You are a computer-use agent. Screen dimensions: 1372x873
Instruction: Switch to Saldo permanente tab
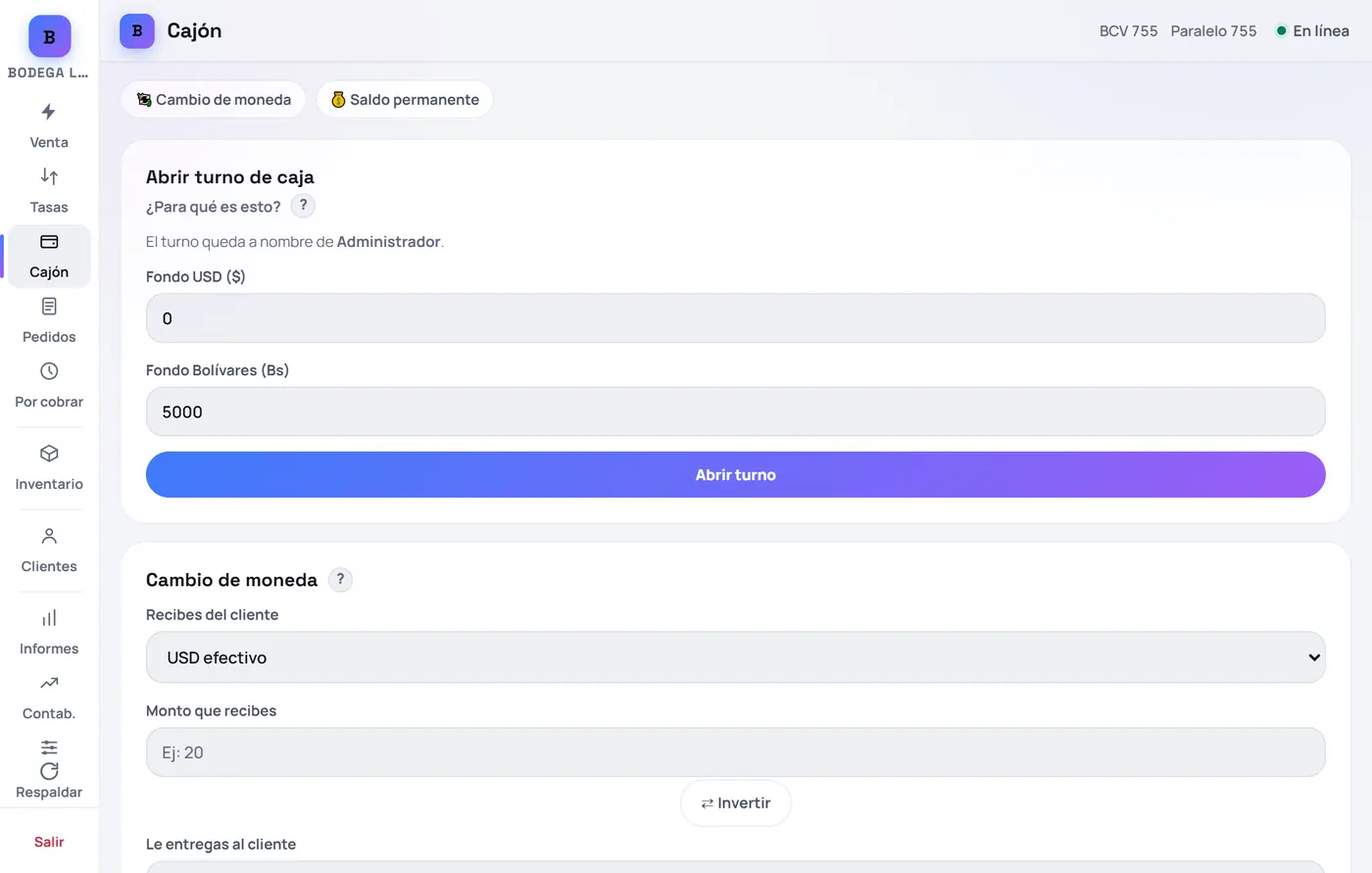tap(405, 100)
